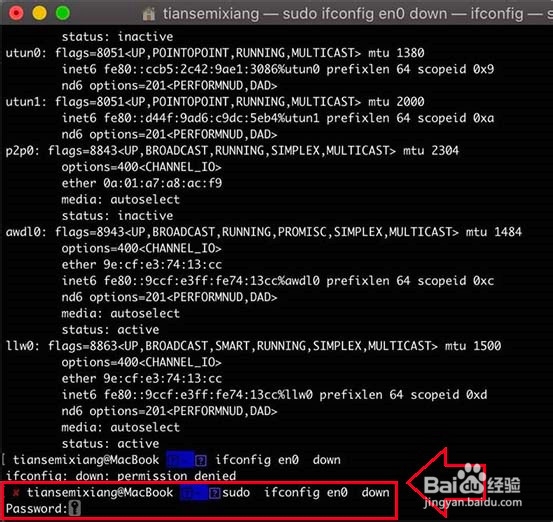Click the inet6 fe80::d44f:9ad6:c9dc:5eb4%utun1 line
This screenshot has height=522, width=553.
(278, 118)
